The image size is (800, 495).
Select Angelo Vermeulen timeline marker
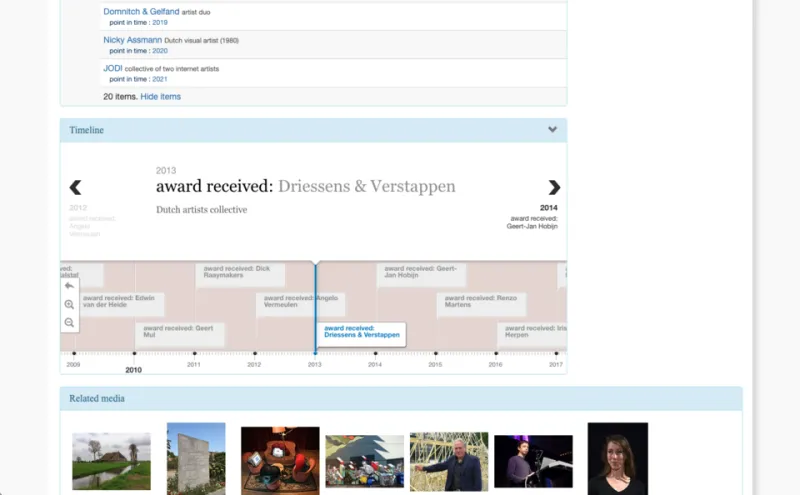coord(301,305)
